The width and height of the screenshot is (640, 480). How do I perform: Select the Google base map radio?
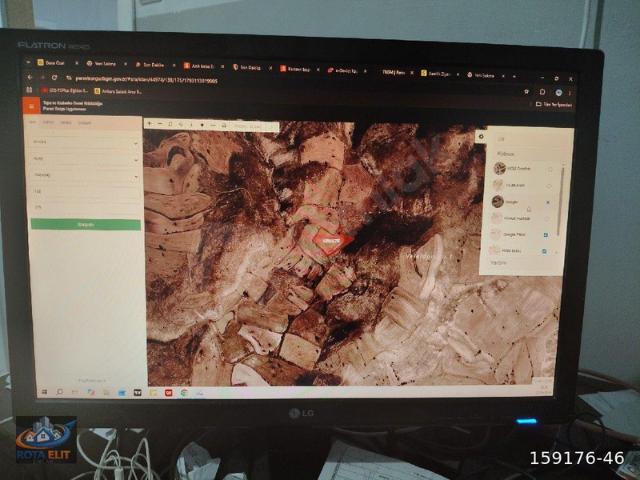(x=548, y=202)
